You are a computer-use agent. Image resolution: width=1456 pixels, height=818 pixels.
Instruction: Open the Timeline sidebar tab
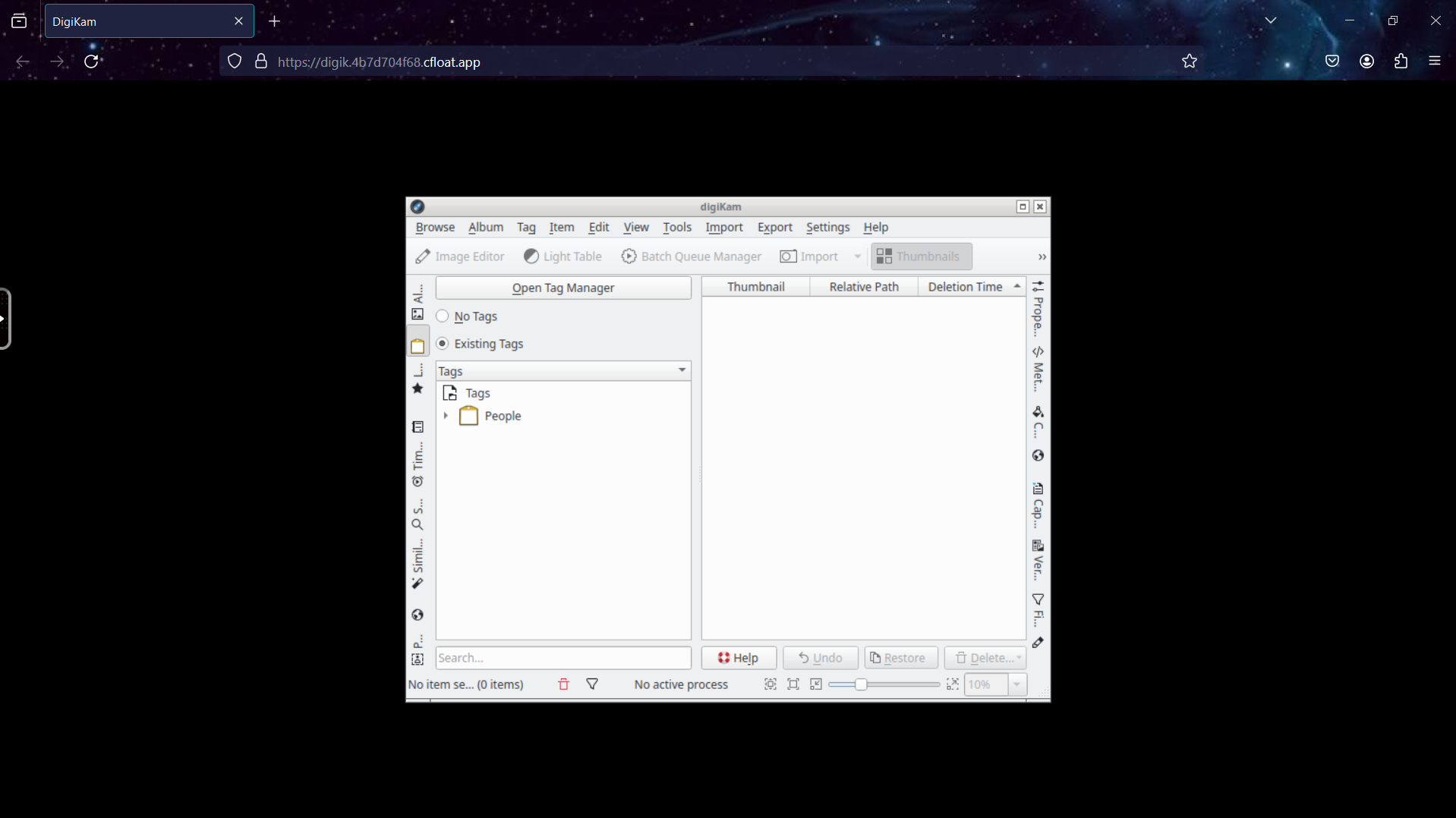tap(418, 464)
